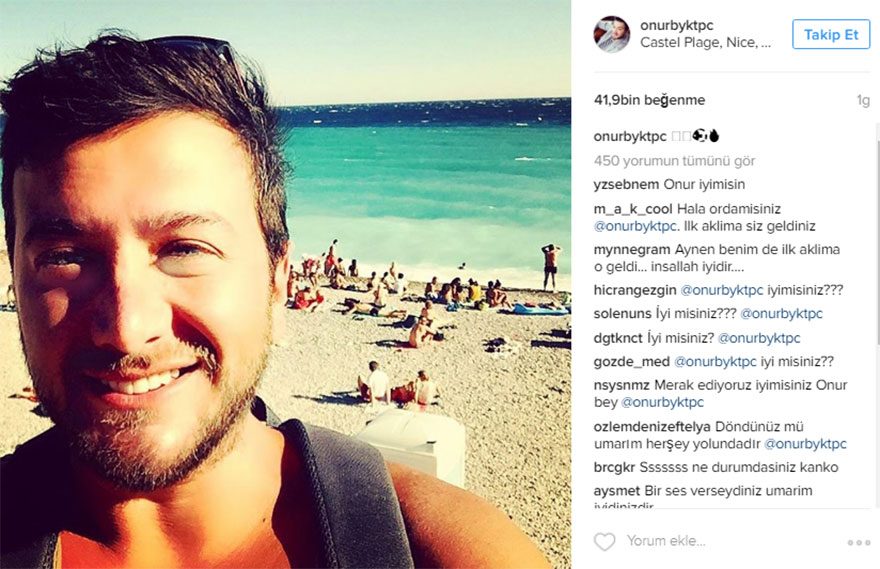Open onurbyktpc profile picture avatar
The width and height of the screenshot is (880, 569).
click(x=612, y=34)
